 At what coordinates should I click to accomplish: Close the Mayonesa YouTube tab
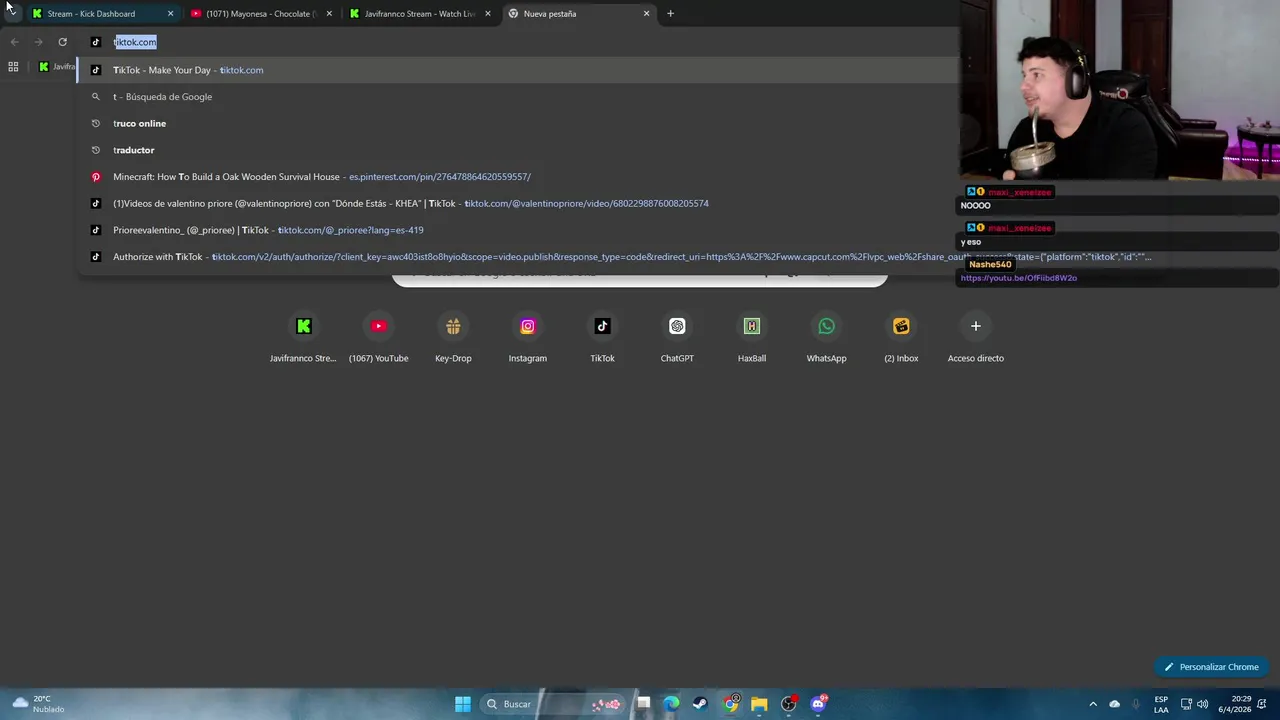pos(329,14)
